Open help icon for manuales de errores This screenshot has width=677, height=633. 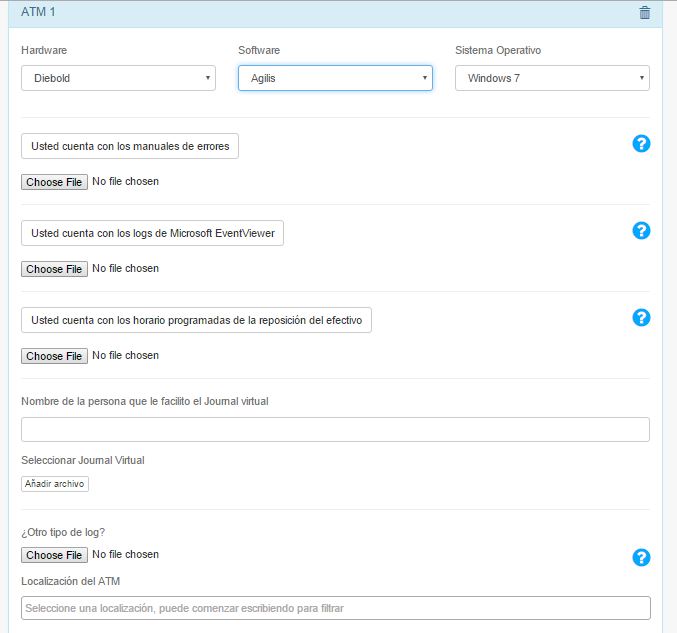pos(641,144)
